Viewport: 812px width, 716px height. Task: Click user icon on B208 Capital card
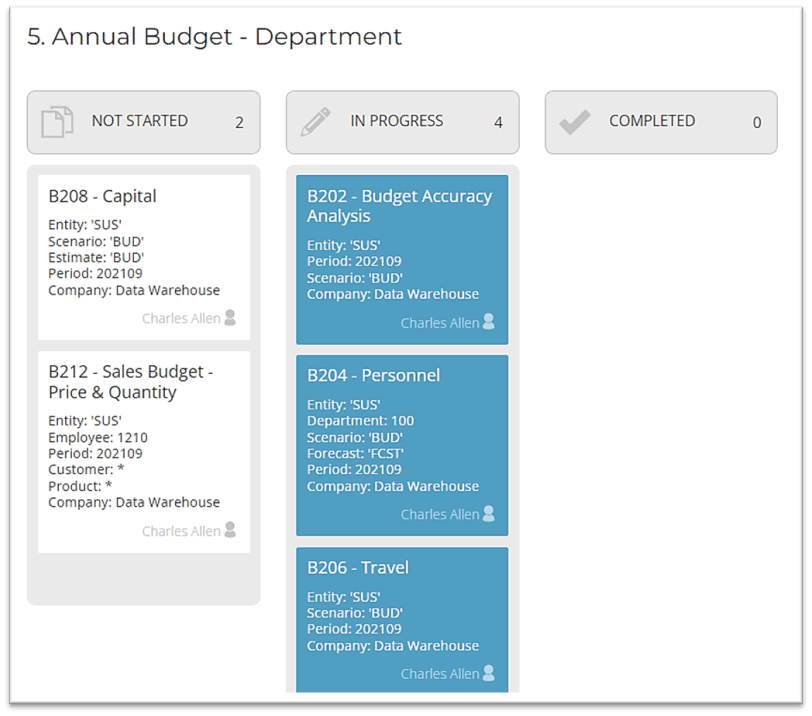coord(230,318)
